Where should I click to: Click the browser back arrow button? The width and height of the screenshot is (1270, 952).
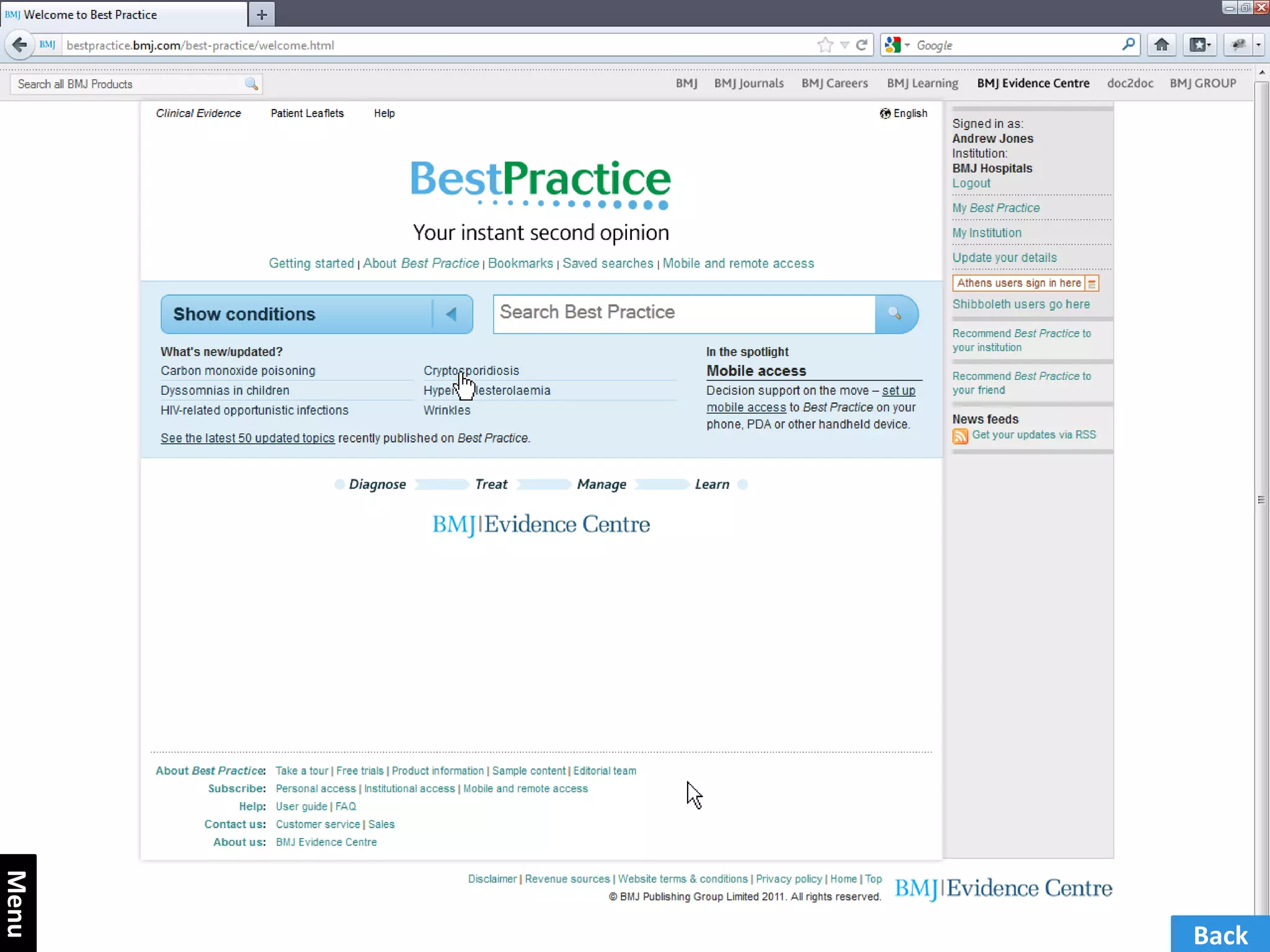19,45
